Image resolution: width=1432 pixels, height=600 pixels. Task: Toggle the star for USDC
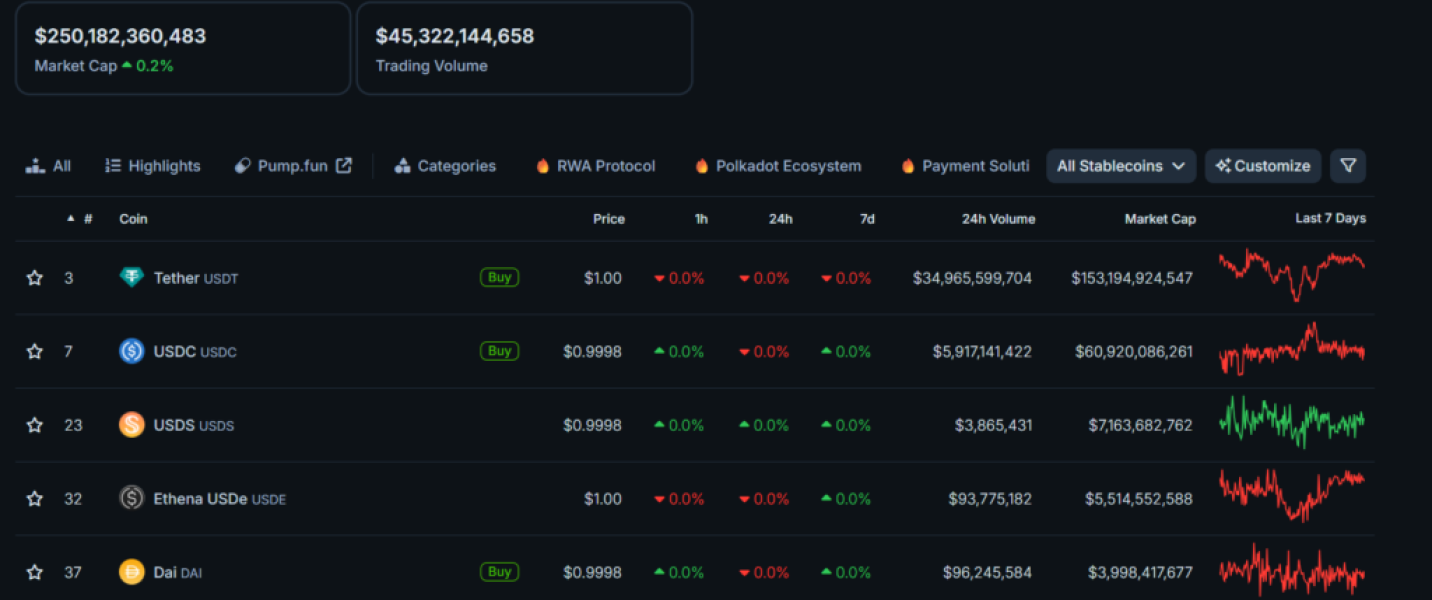(35, 351)
